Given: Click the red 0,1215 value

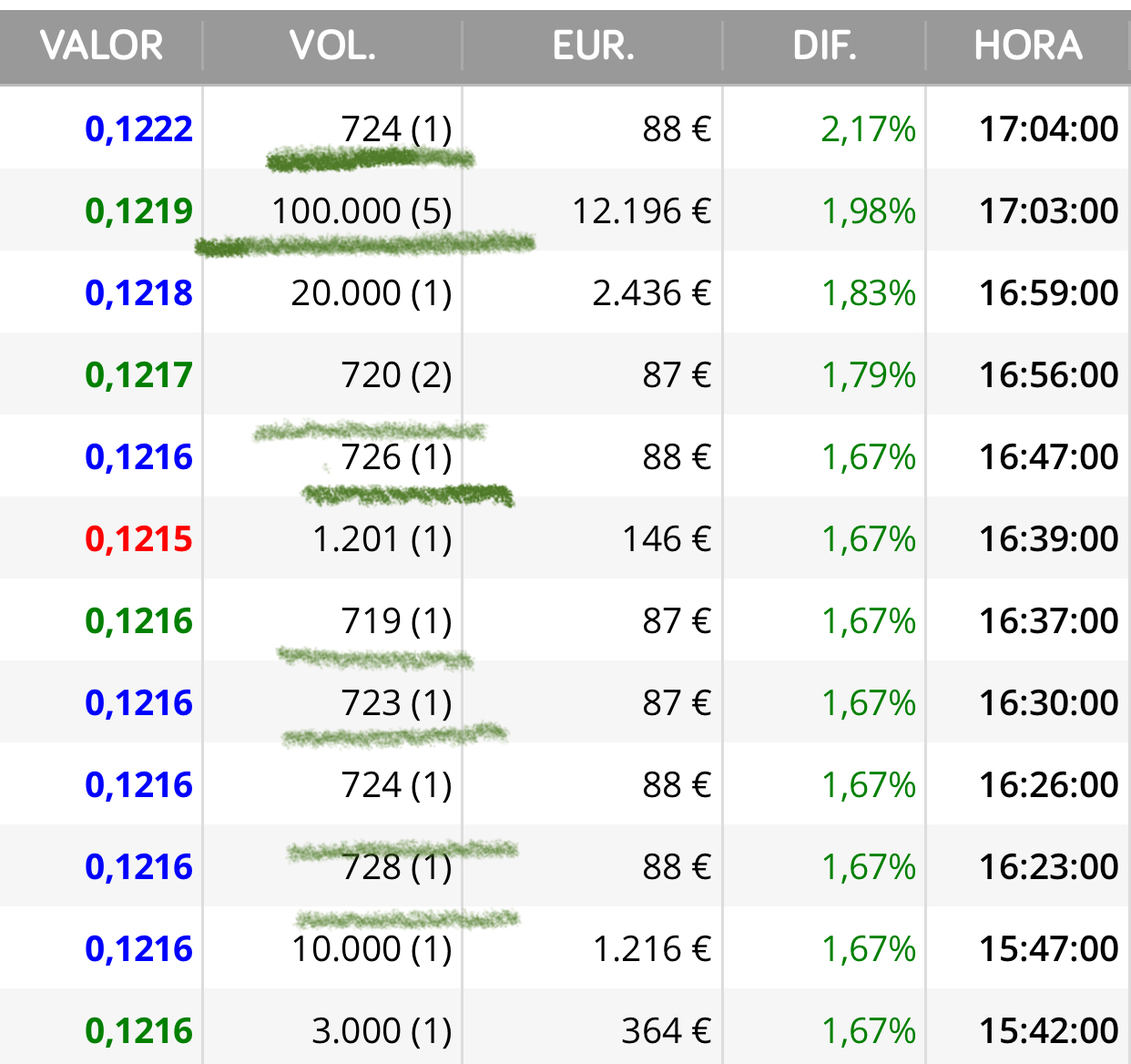Looking at the screenshot, I should (x=138, y=539).
